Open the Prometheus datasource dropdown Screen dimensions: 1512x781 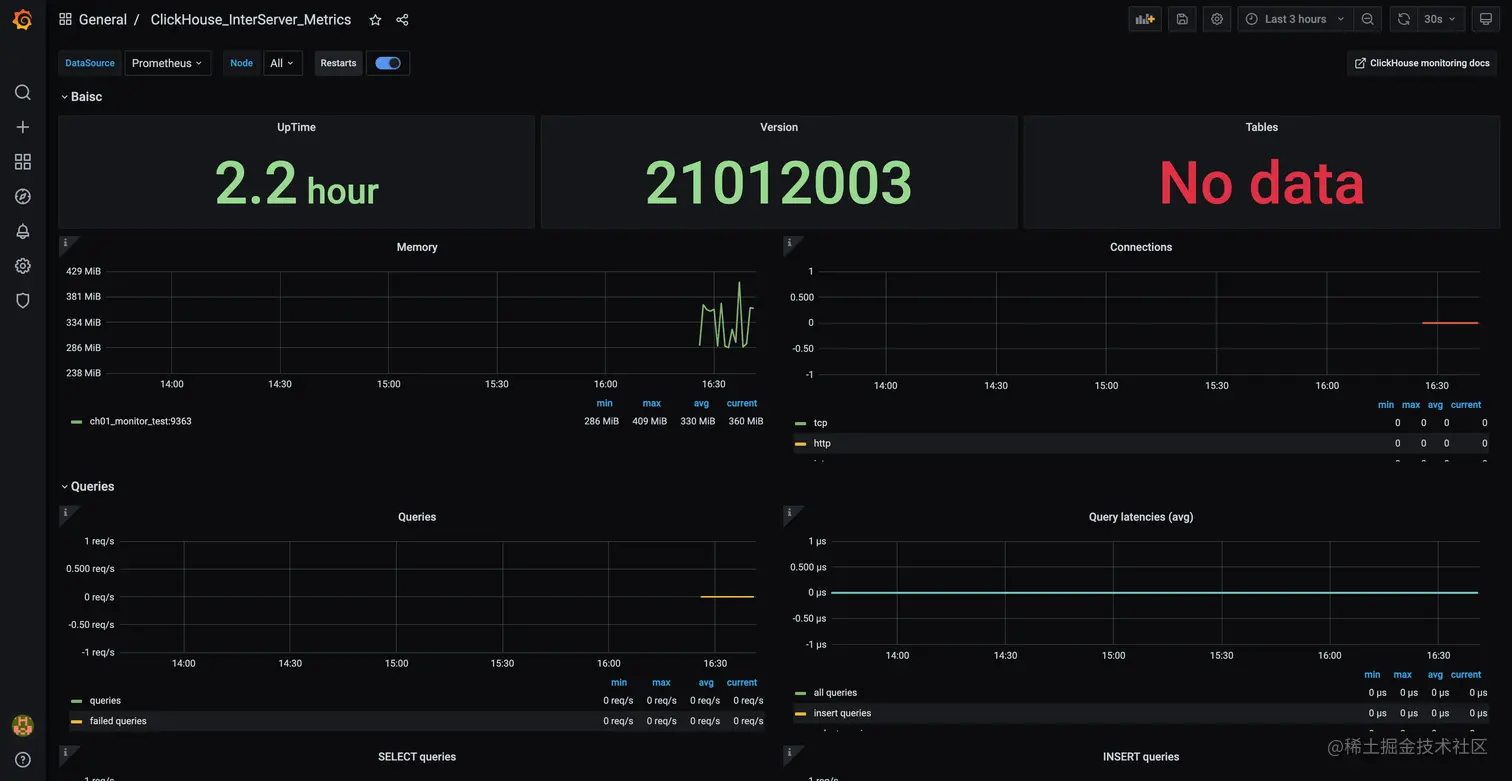[167, 63]
